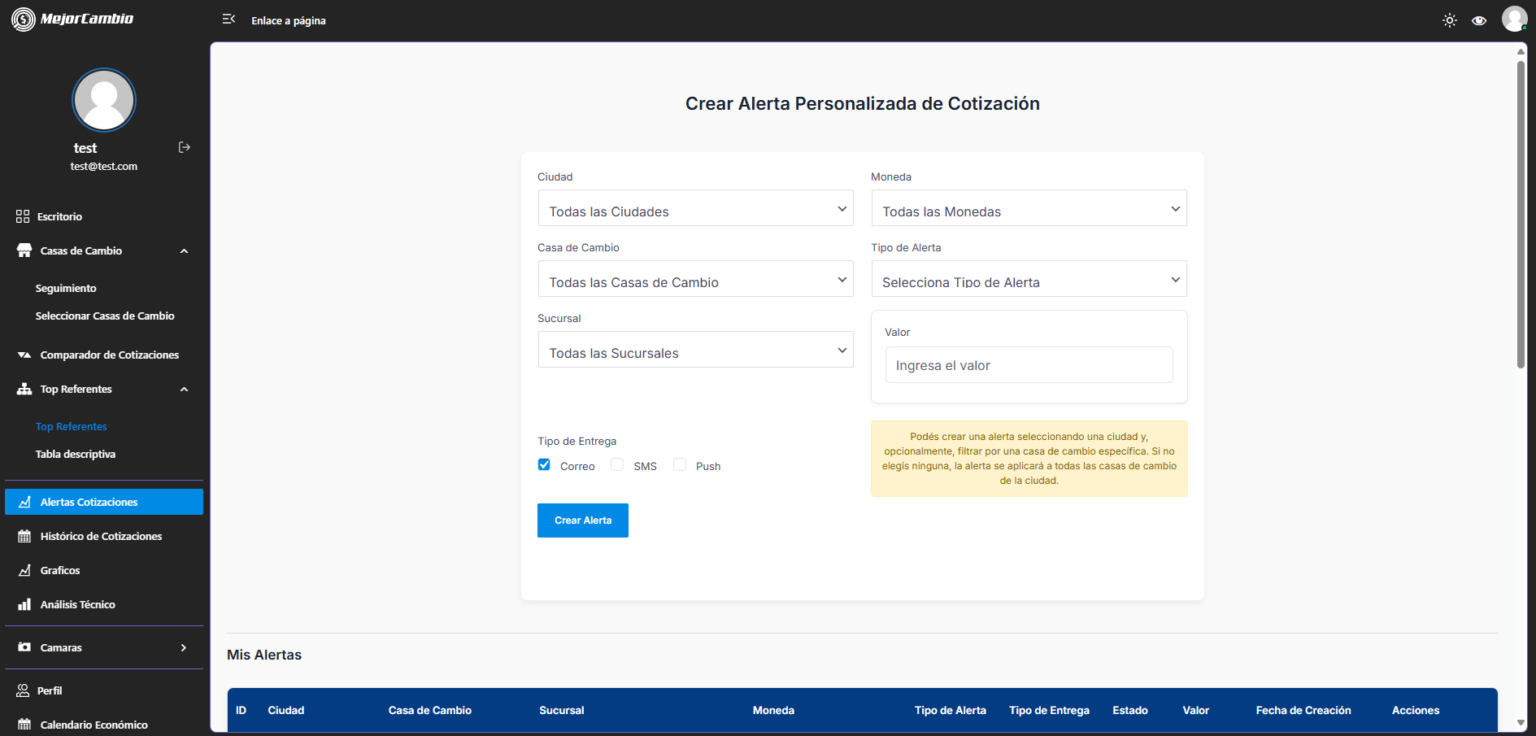The width and height of the screenshot is (1536, 736).
Task: Click the Graficos line-chart icon
Action: pyautogui.click(x=24, y=570)
